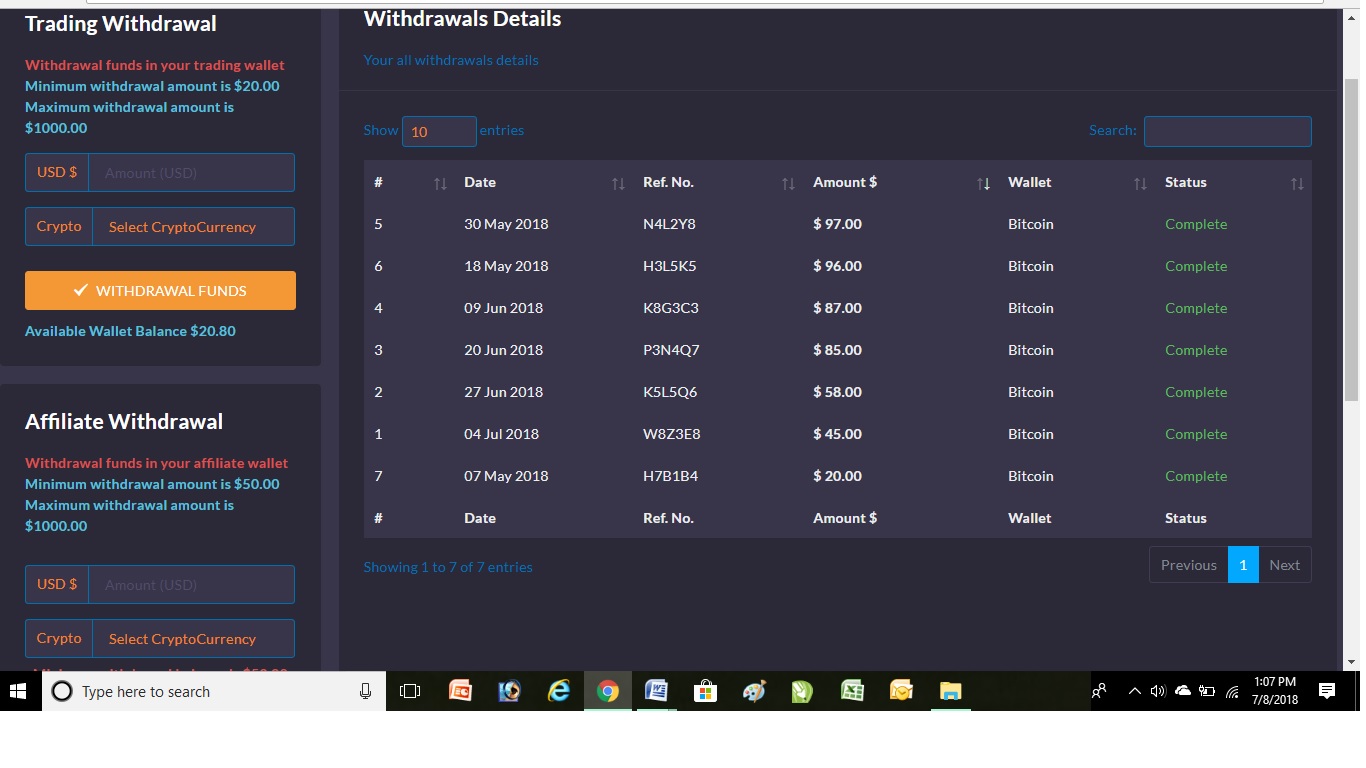Open File Explorer from the taskbar
The width and height of the screenshot is (1366, 768).
pyautogui.click(x=950, y=691)
